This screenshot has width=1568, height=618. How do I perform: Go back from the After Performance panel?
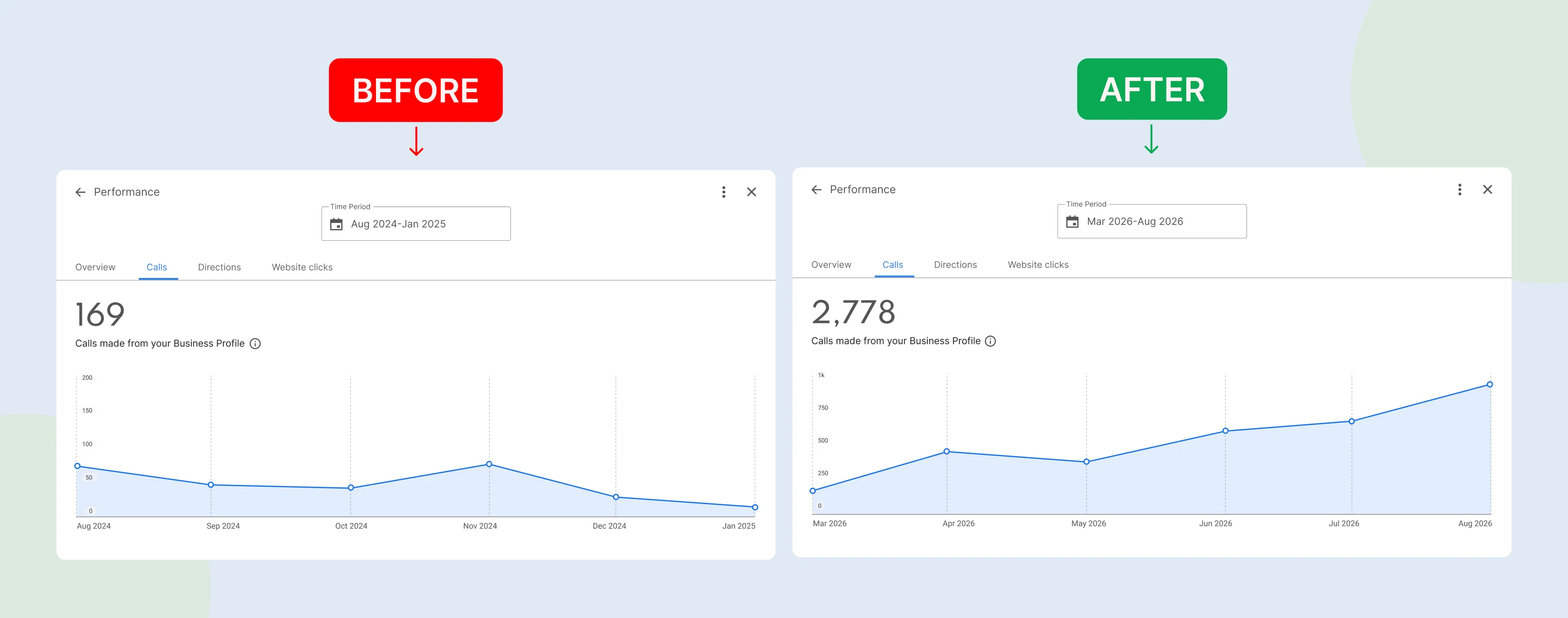pyautogui.click(x=816, y=190)
